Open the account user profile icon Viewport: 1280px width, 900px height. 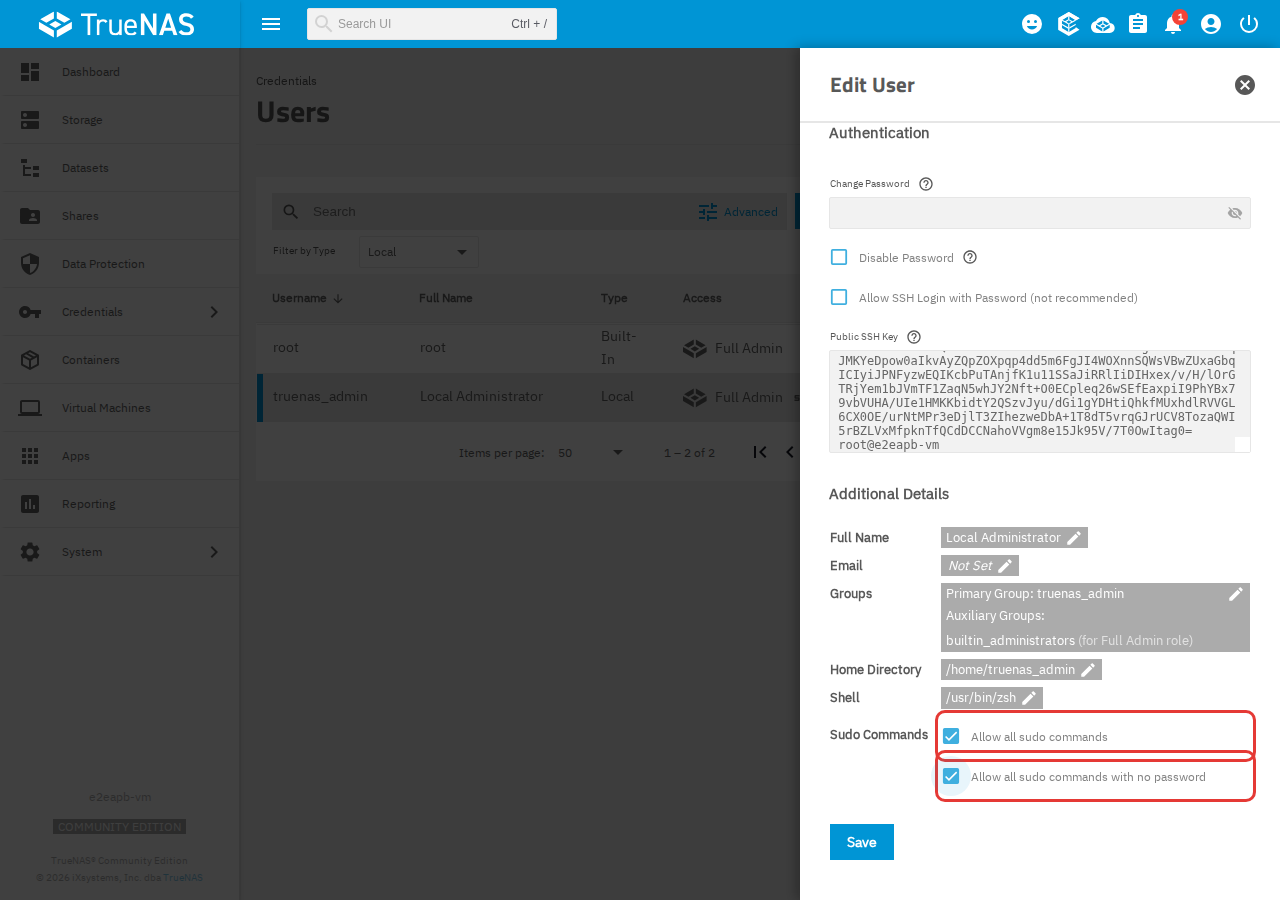[x=1211, y=24]
